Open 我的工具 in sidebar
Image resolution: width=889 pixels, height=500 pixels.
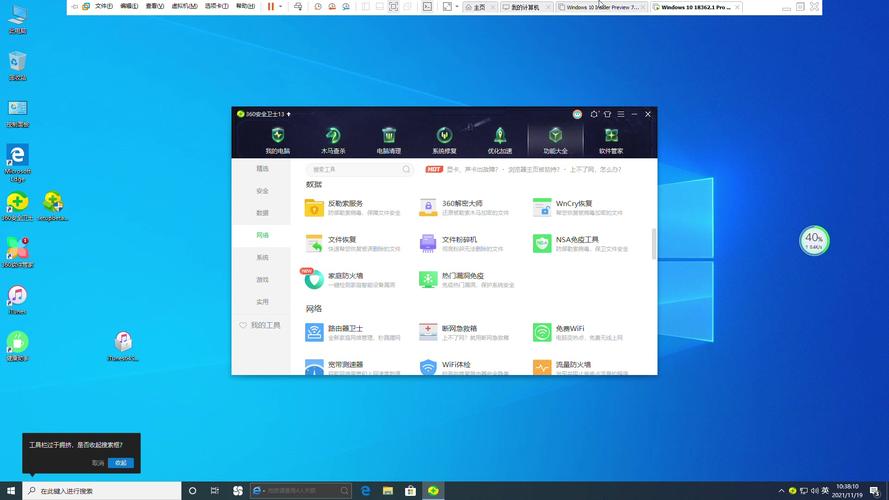click(260, 325)
